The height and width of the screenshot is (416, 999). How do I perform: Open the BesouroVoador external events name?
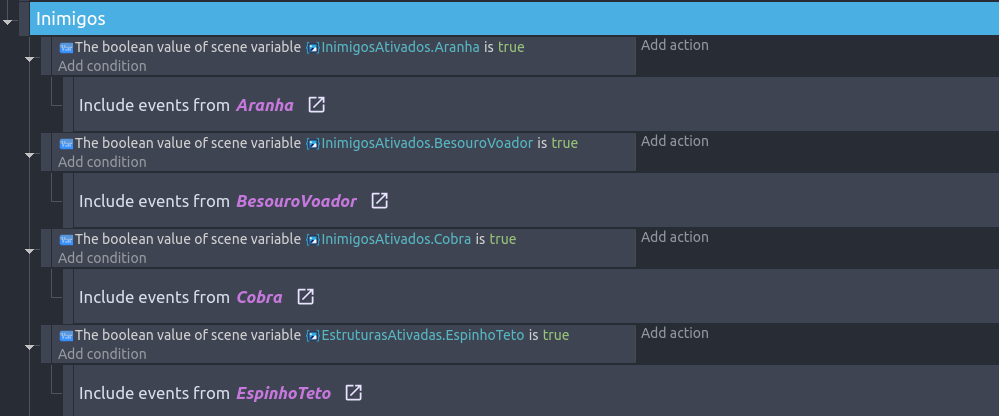(296, 201)
